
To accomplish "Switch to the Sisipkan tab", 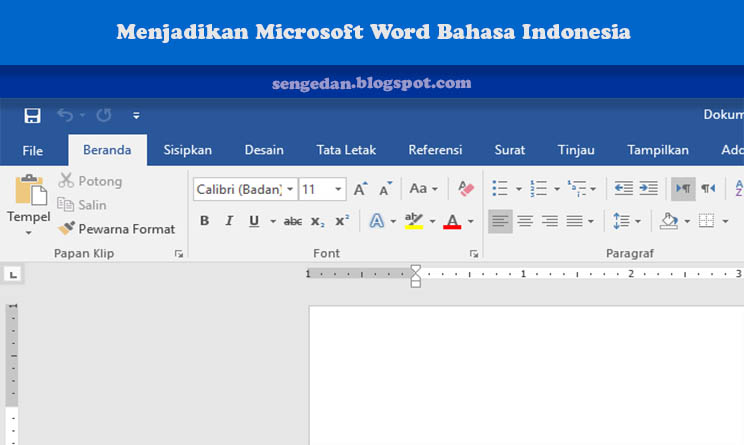I will pos(187,150).
